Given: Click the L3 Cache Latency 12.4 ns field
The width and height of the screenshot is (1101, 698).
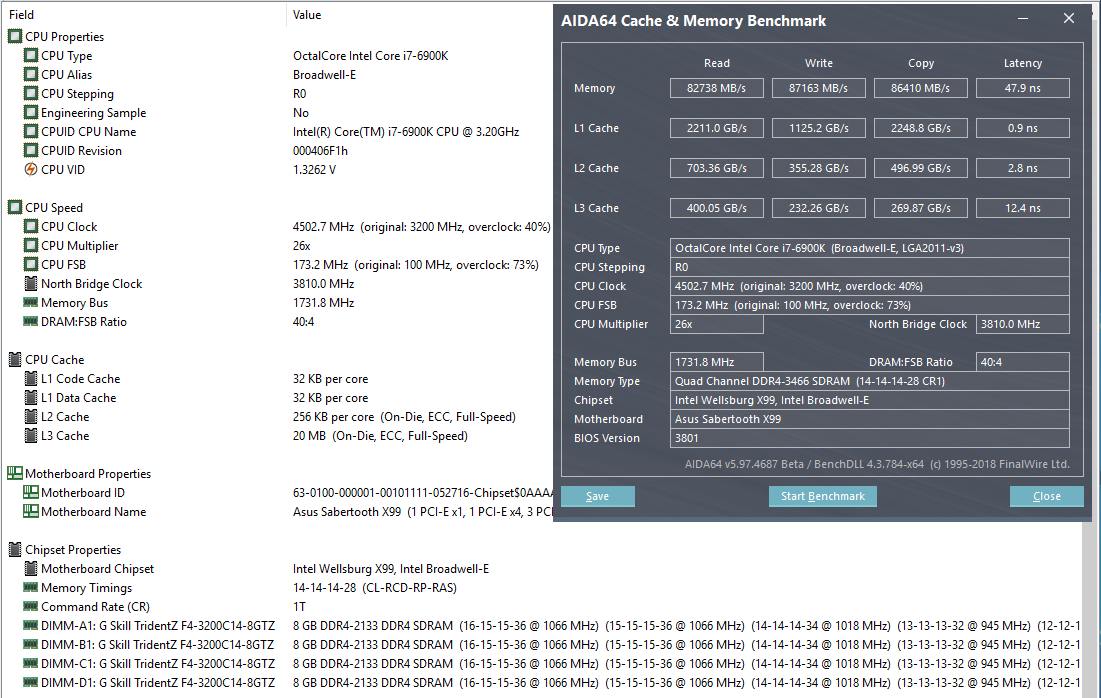Looking at the screenshot, I should pos(1023,208).
